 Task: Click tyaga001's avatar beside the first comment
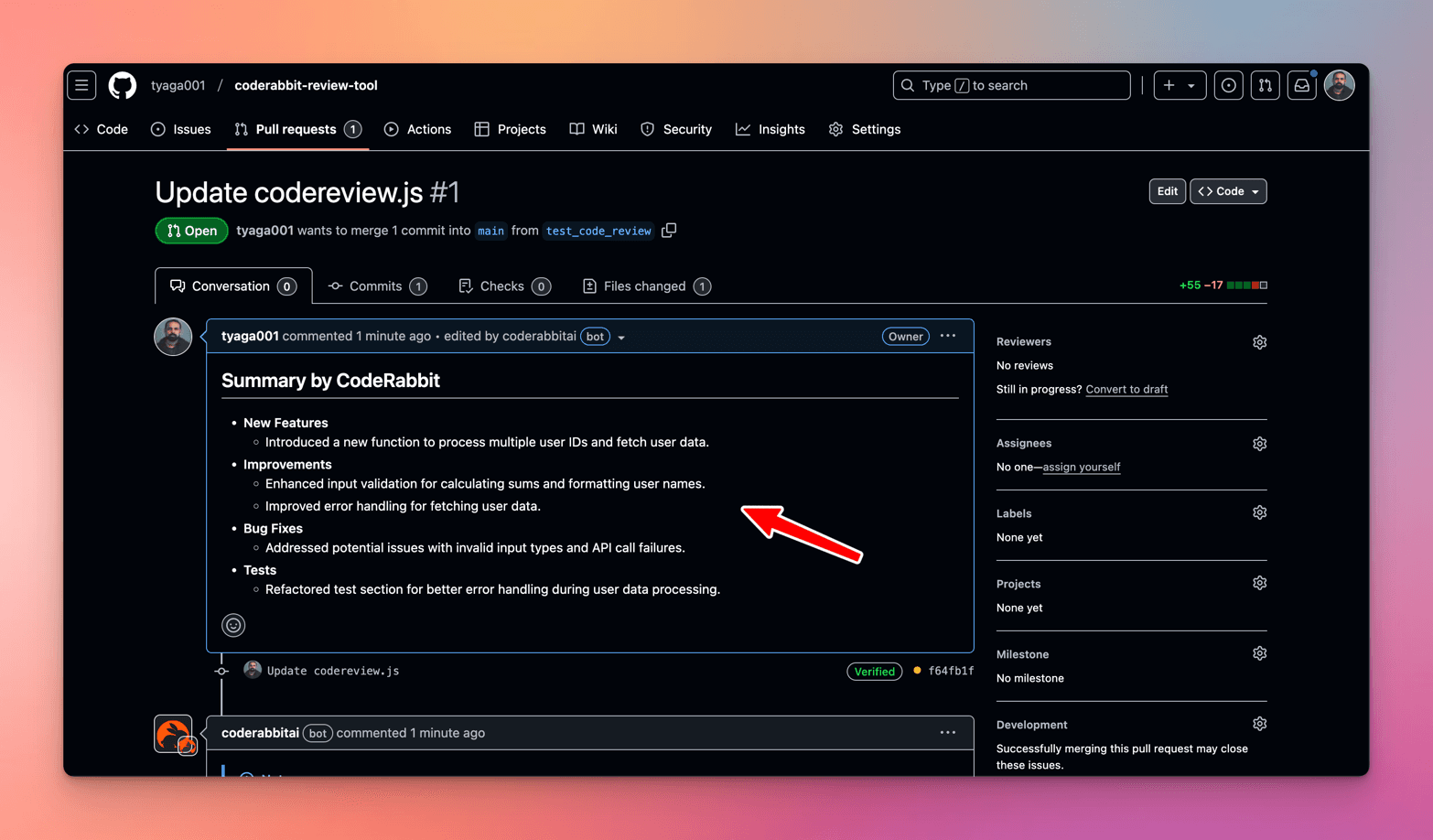173,337
